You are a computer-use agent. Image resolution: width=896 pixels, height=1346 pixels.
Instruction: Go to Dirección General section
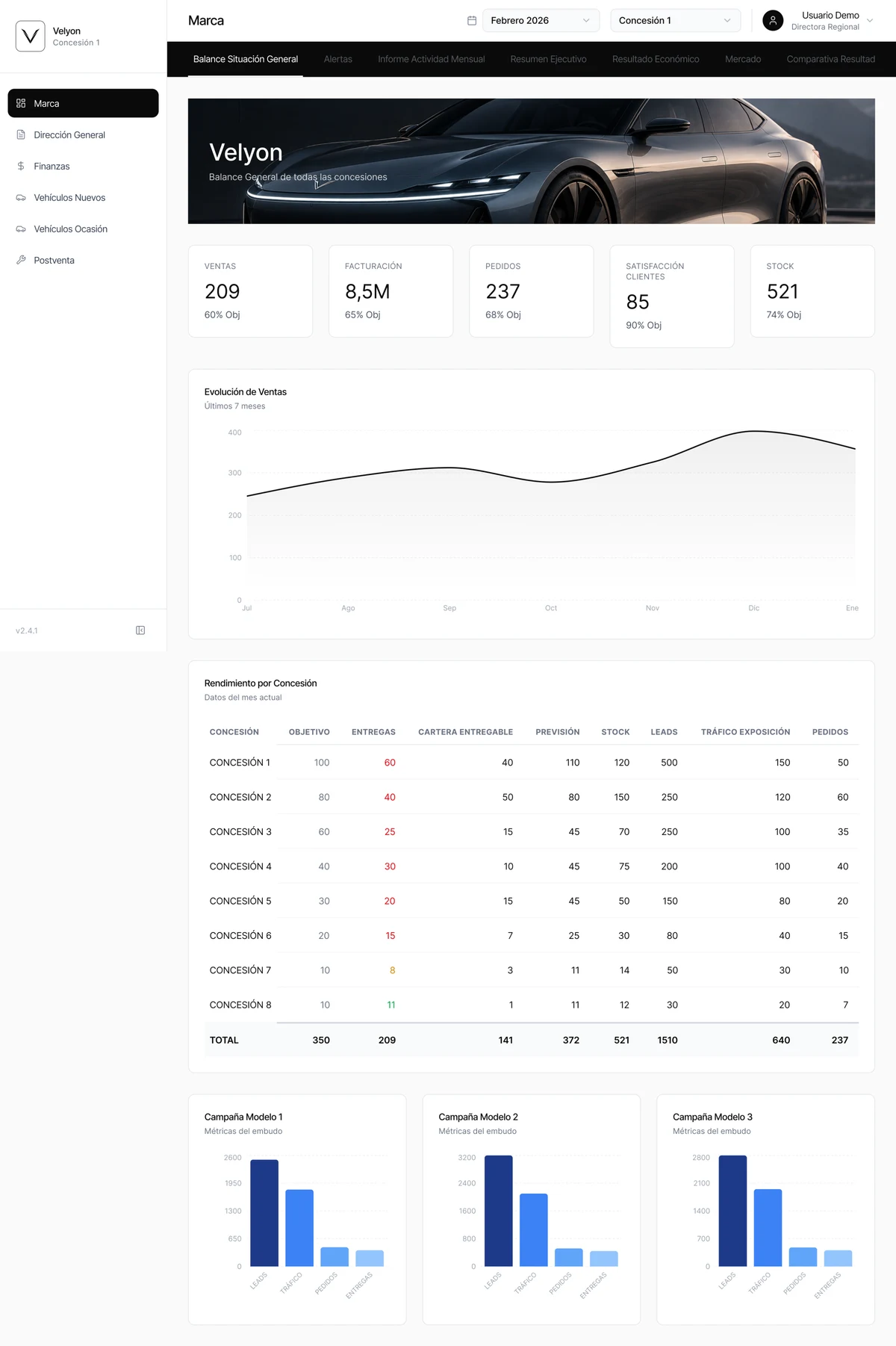point(83,134)
